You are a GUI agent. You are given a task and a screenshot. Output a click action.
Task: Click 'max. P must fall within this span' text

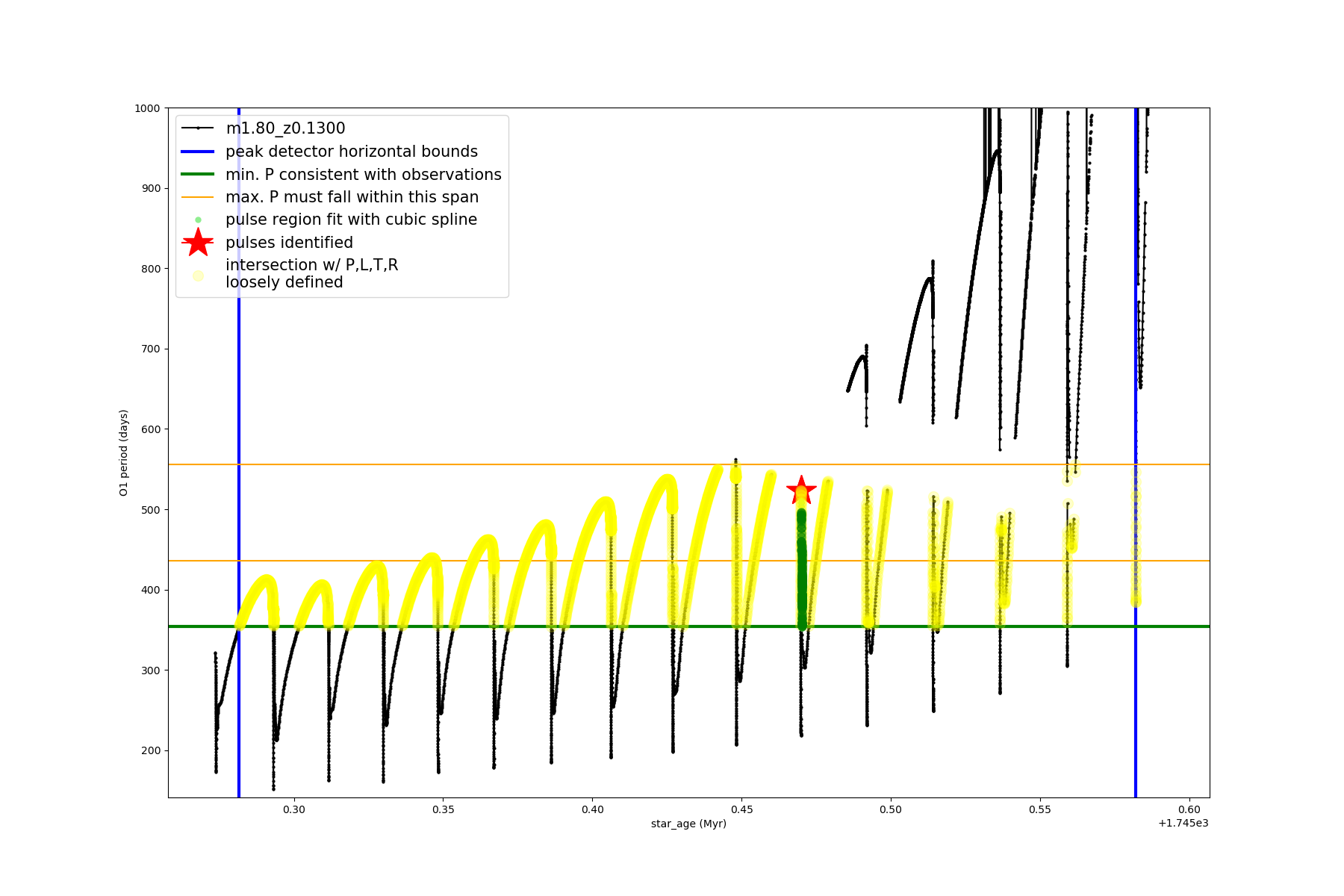pos(352,197)
